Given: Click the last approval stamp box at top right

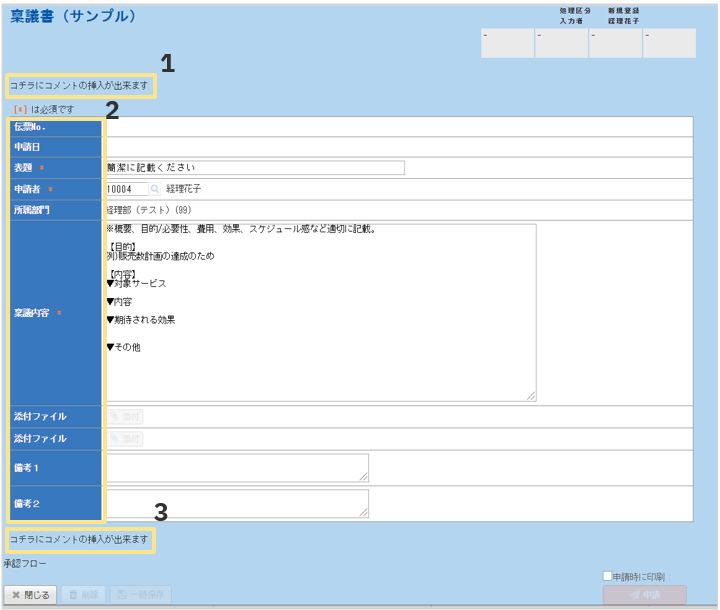Looking at the screenshot, I should pyautogui.click(x=669, y=43).
